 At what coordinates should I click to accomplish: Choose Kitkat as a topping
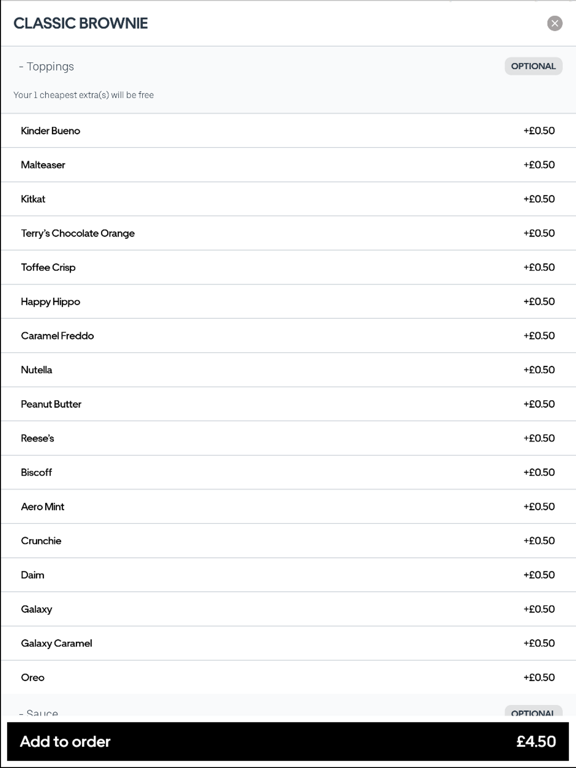288,199
